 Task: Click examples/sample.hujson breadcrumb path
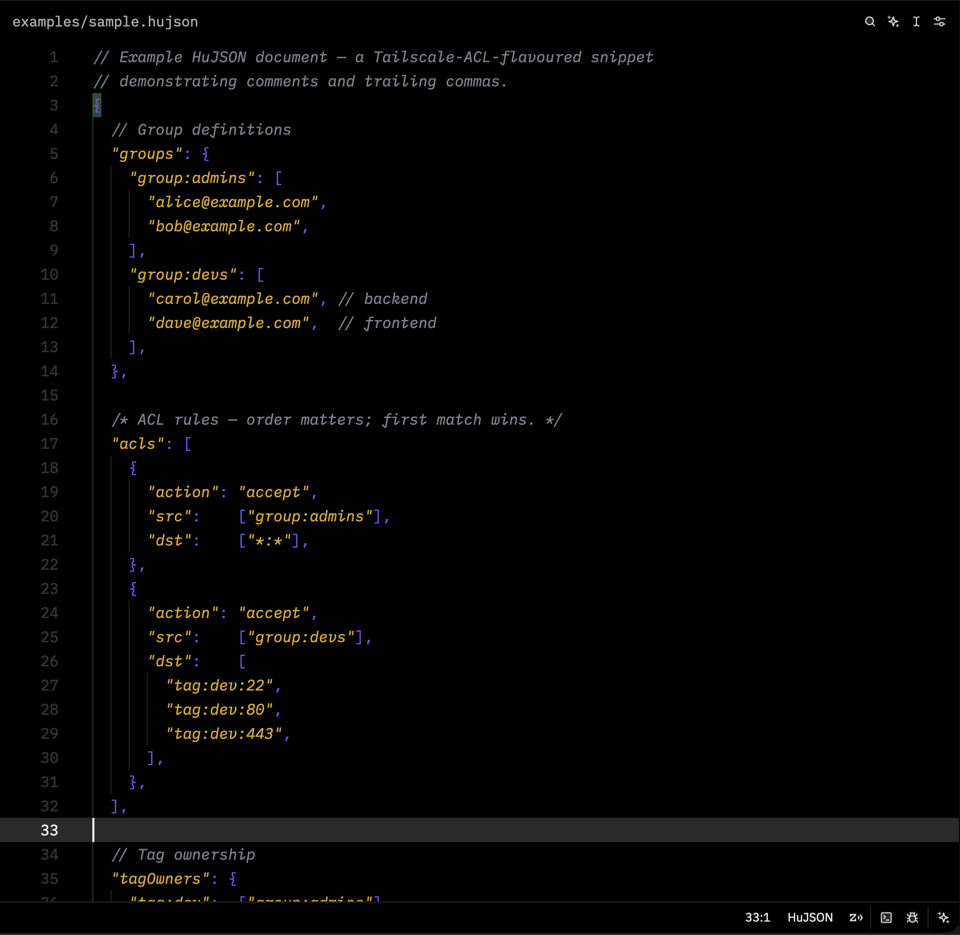click(105, 22)
